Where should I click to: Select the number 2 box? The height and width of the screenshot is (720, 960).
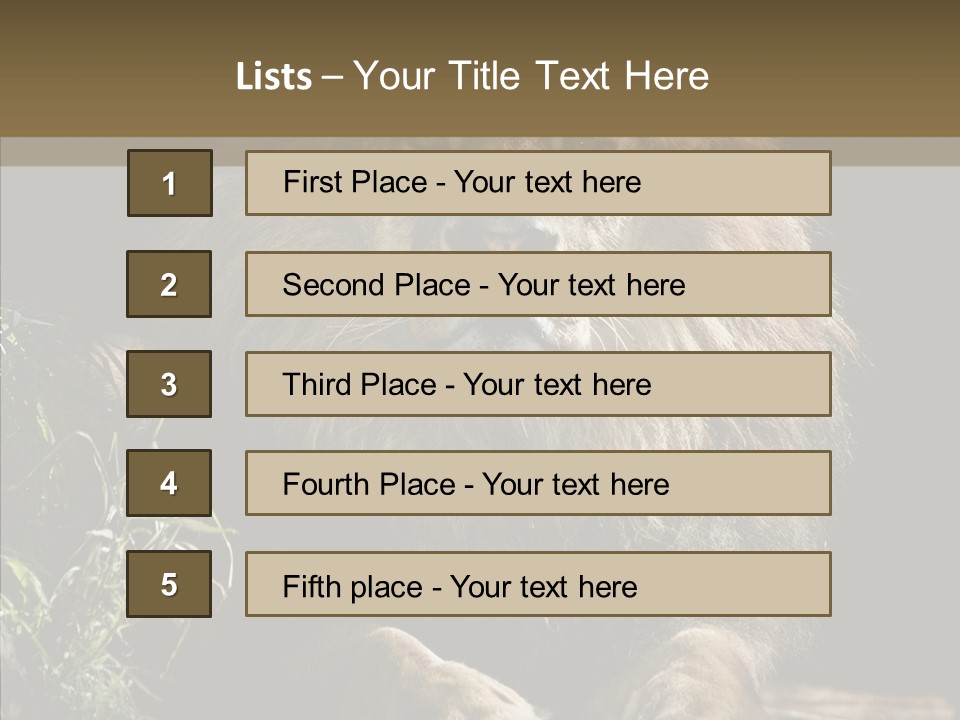pyautogui.click(x=169, y=284)
